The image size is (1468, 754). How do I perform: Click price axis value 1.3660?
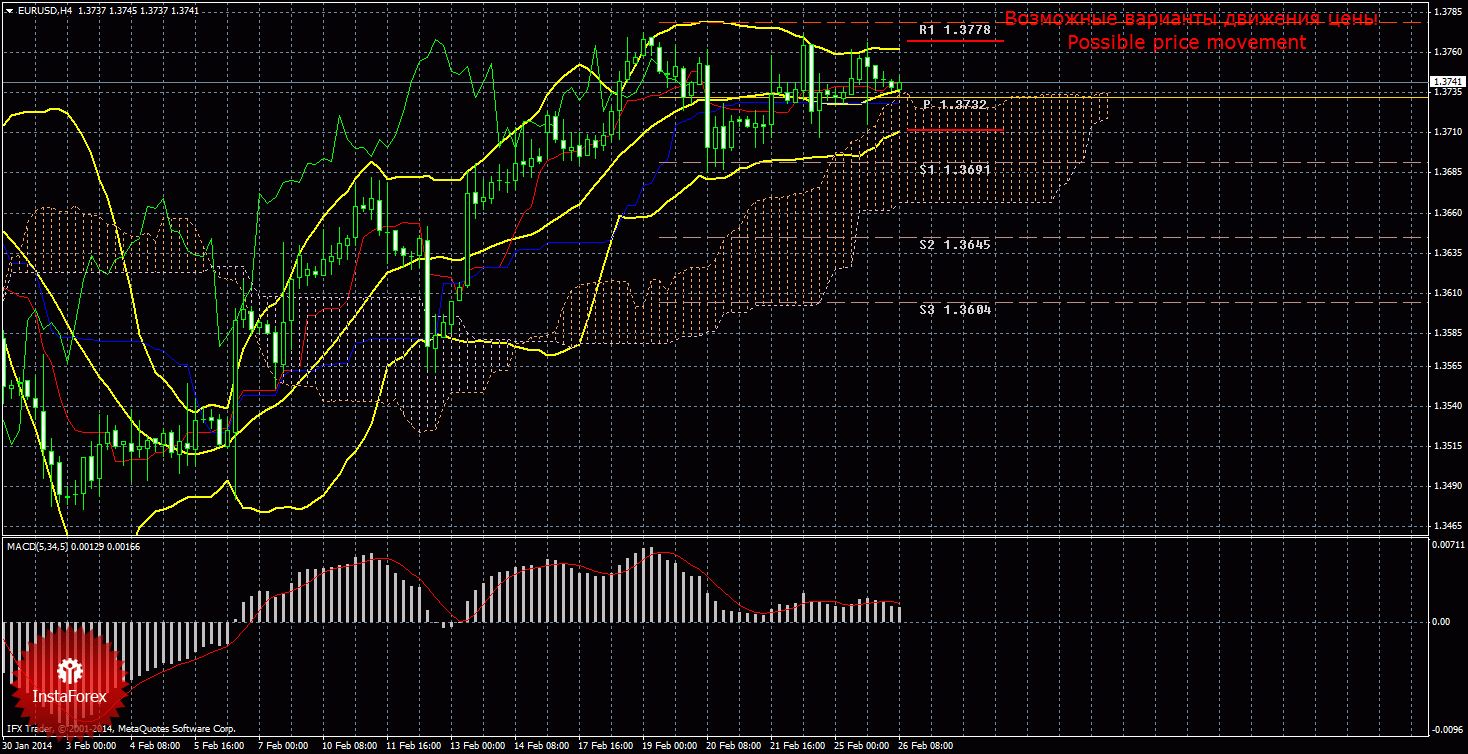coord(1449,212)
